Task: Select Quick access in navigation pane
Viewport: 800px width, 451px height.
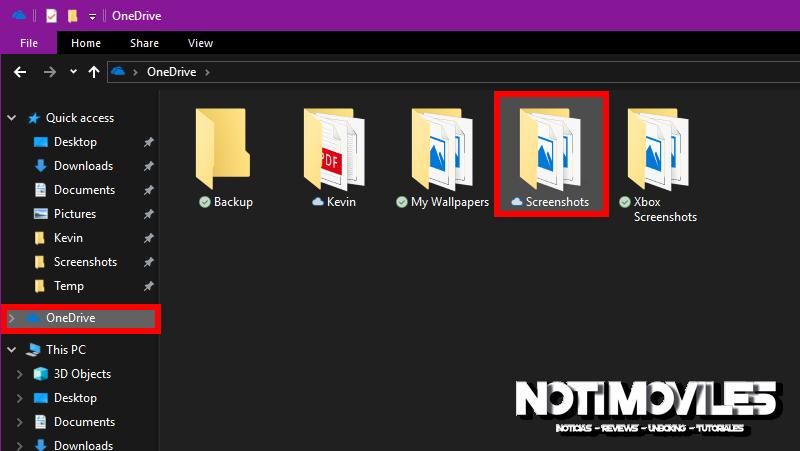Action: coord(80,118)
